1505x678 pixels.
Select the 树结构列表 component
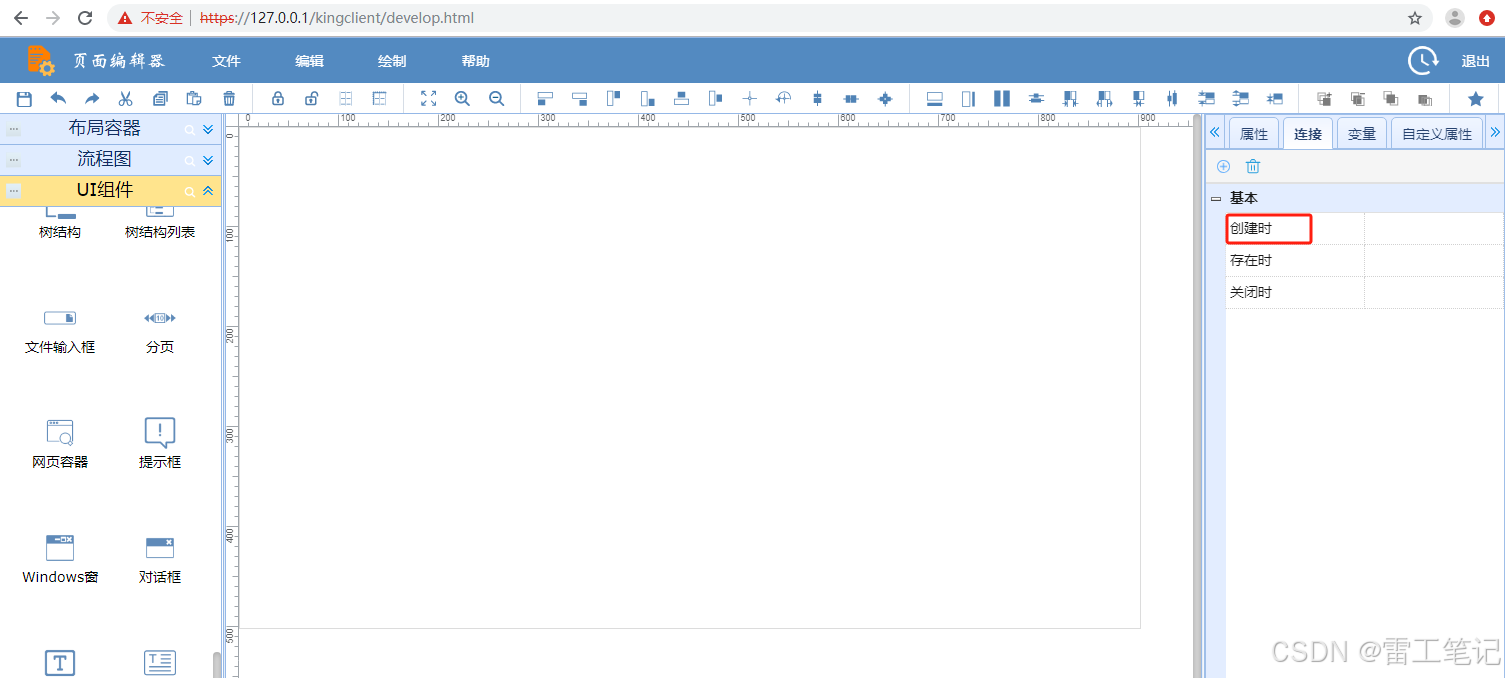click(x=160, y=223)
